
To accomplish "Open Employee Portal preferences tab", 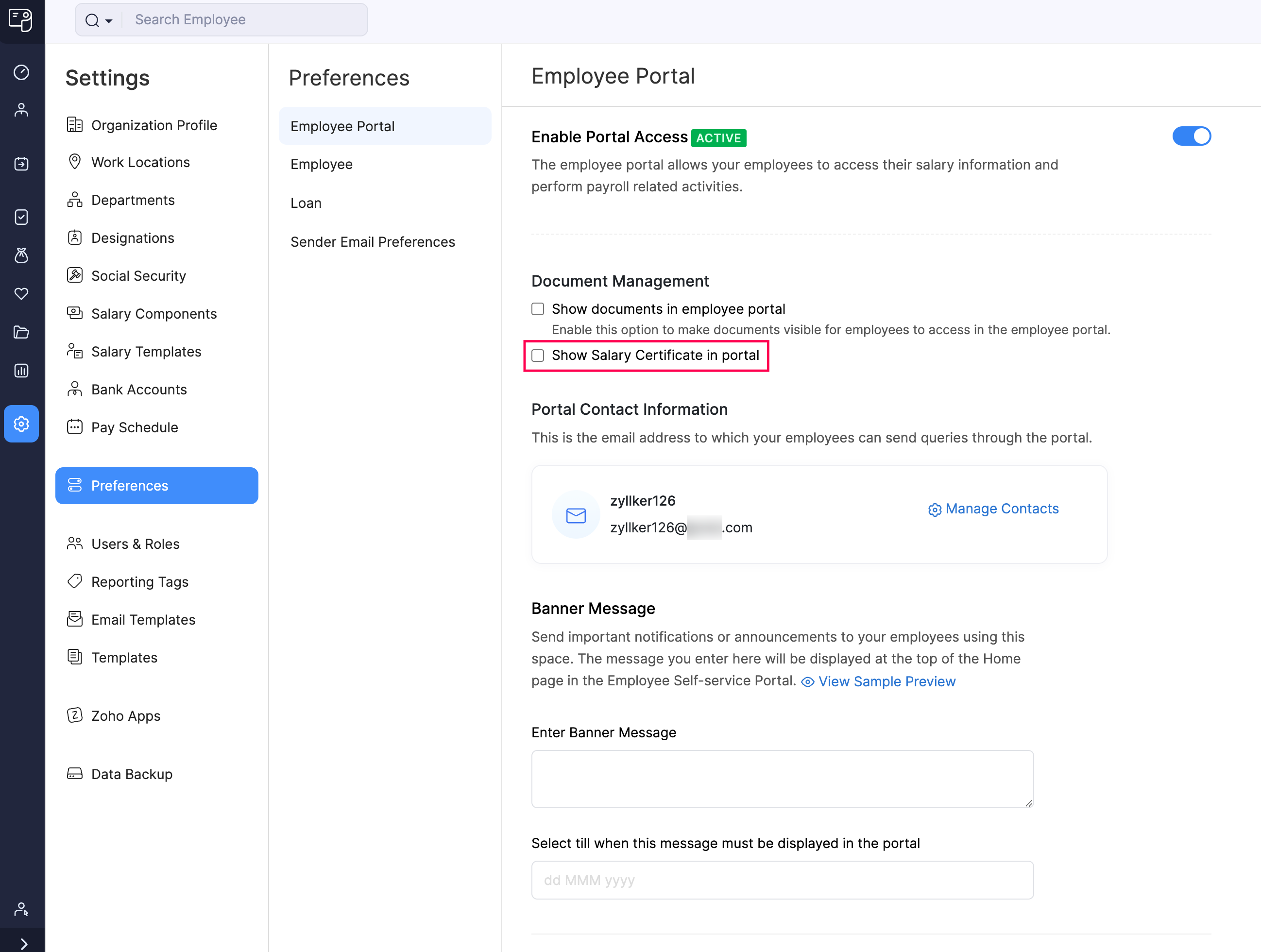I will tap(342, 125).
